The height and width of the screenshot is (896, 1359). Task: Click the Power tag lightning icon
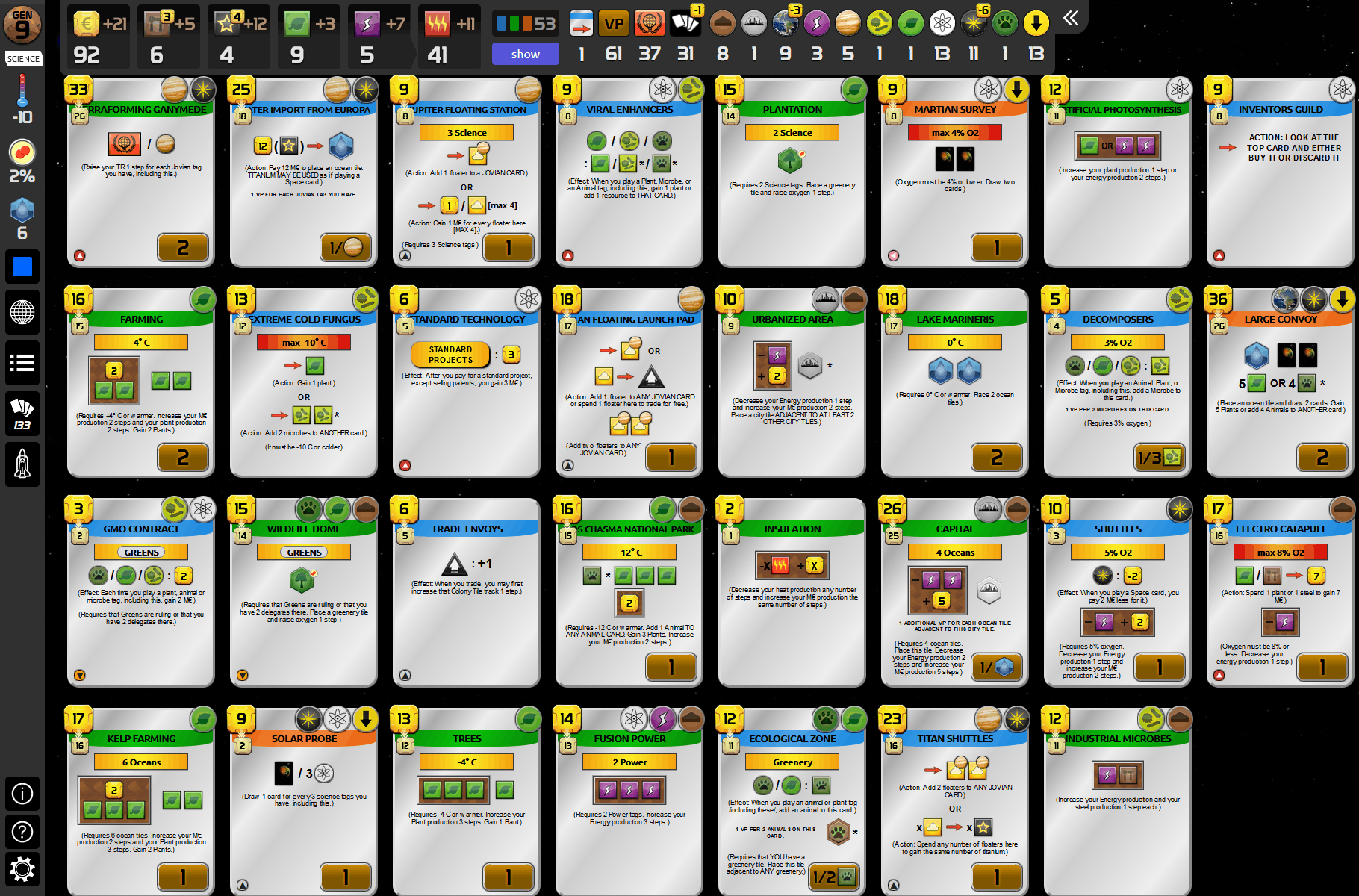click(x=817, y=23)
